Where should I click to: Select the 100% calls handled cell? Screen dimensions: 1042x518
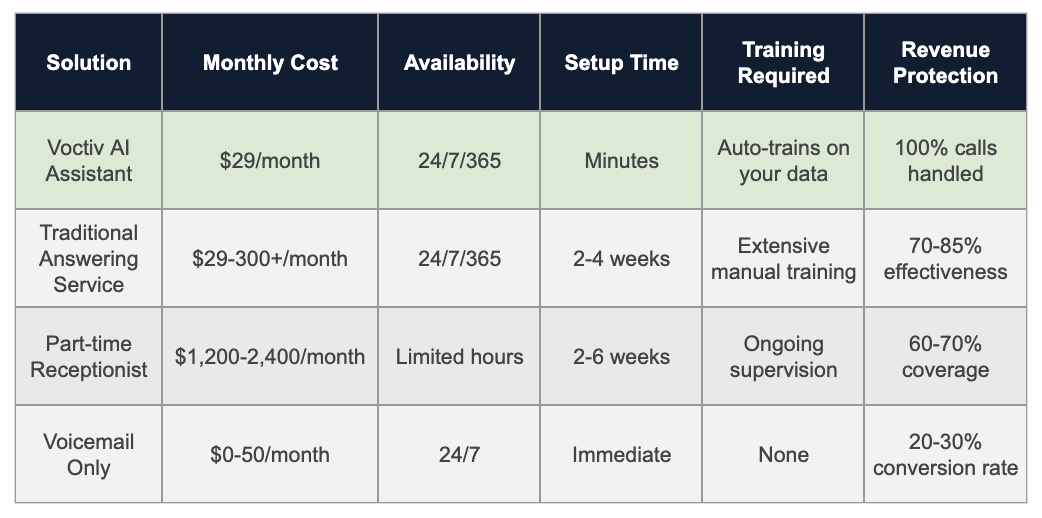(945, 160)
